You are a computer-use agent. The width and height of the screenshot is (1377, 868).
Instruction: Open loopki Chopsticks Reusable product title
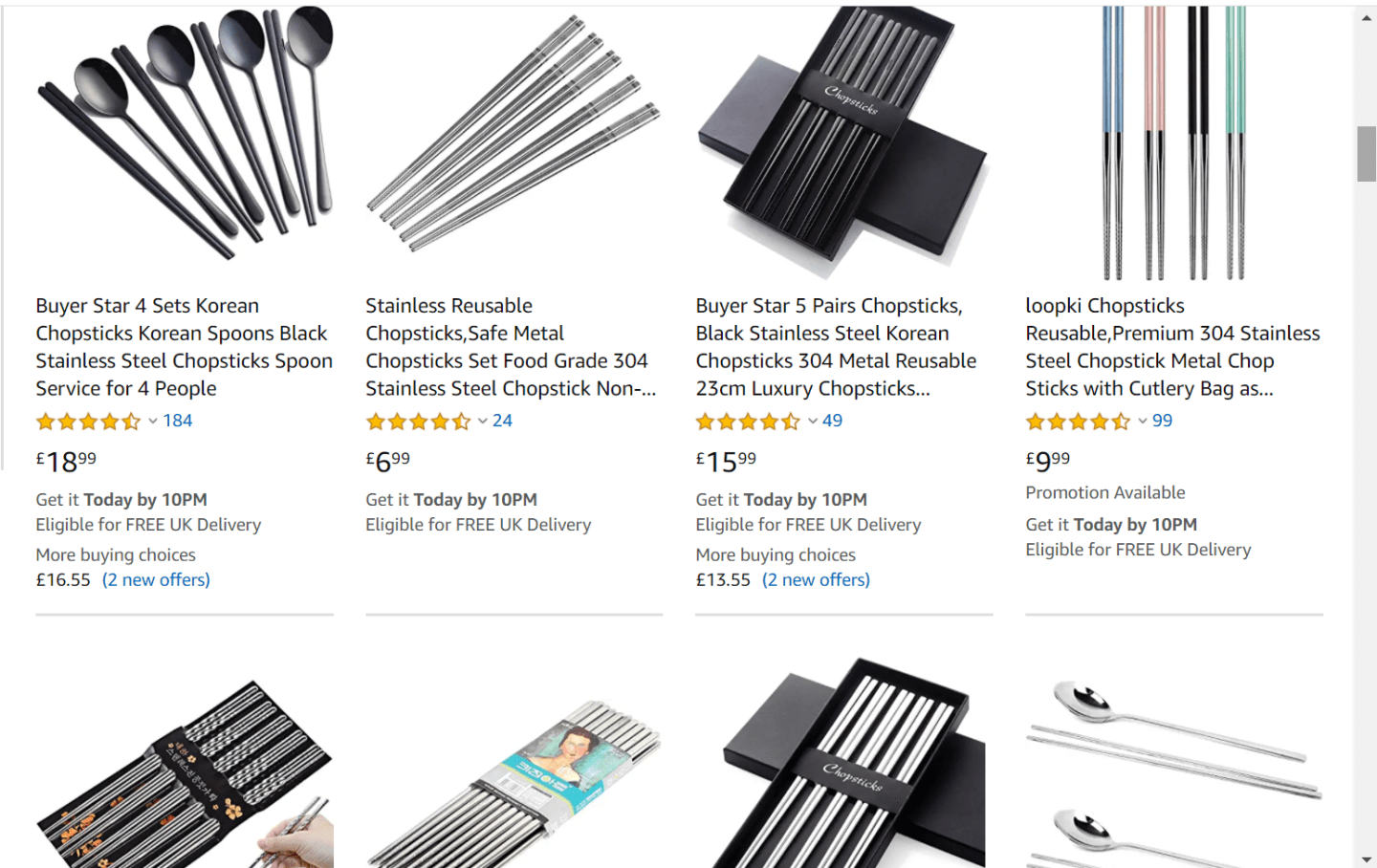click(1172, 347)
